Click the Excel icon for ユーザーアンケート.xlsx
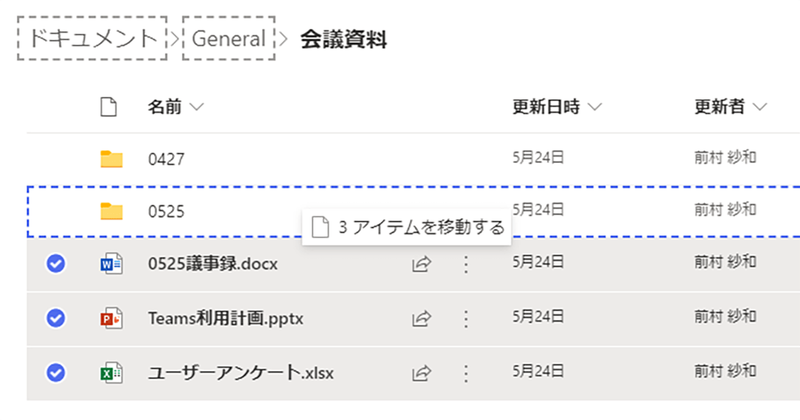The width and height of the screenshot is (800, 420). [110, 373]
